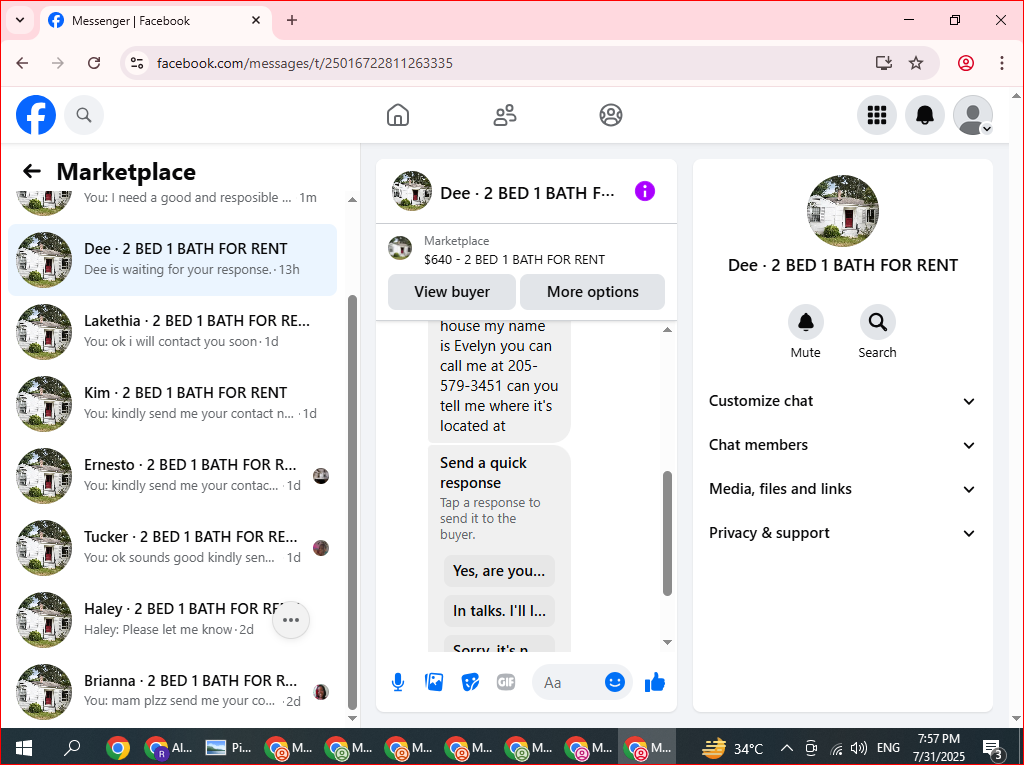This screenshot has width=1024, height=765.
Task: Go back with browser back arrow
Action: [22, 63]
